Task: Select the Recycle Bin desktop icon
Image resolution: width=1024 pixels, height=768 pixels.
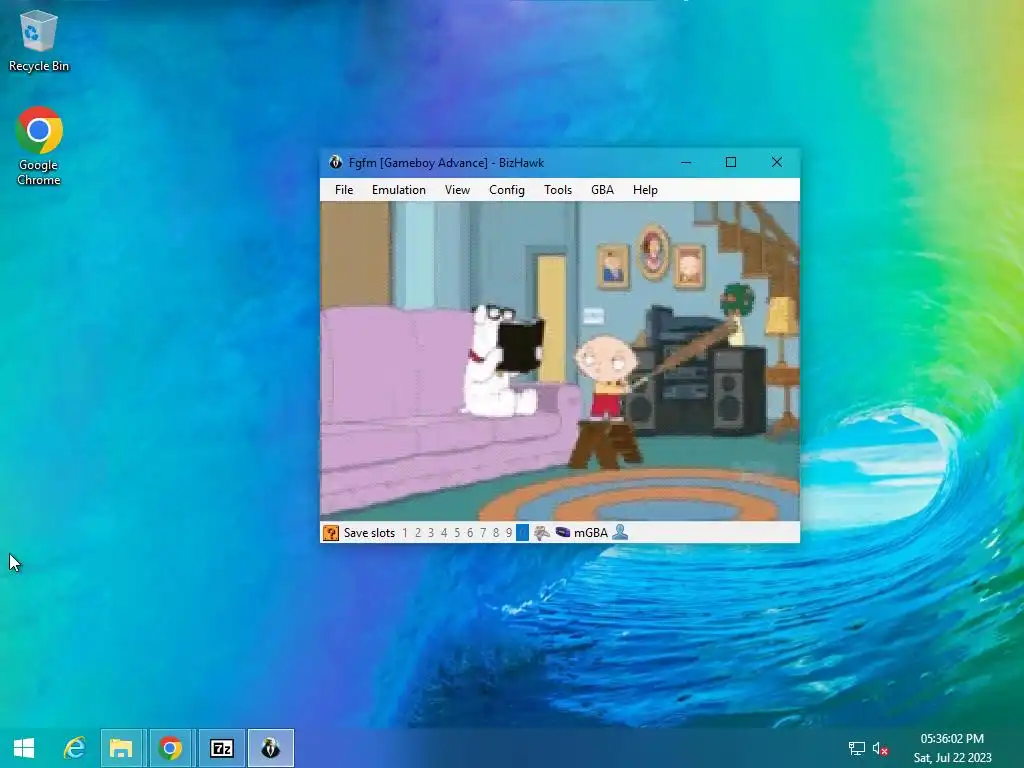Action: coord(39,41)
